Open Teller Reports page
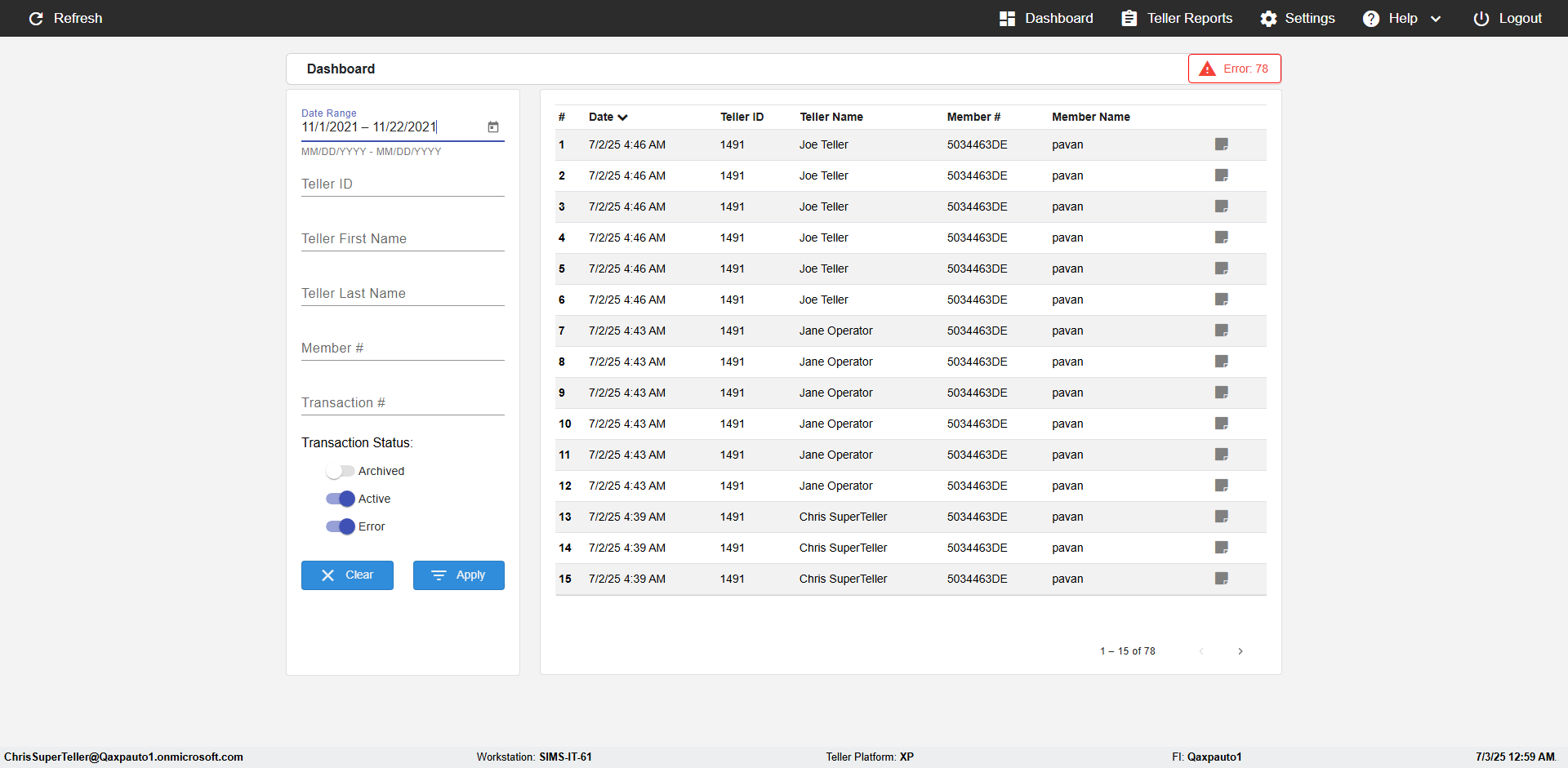Image resolution: width=1568 pixels, height=768 pixels. point(1177,18)
